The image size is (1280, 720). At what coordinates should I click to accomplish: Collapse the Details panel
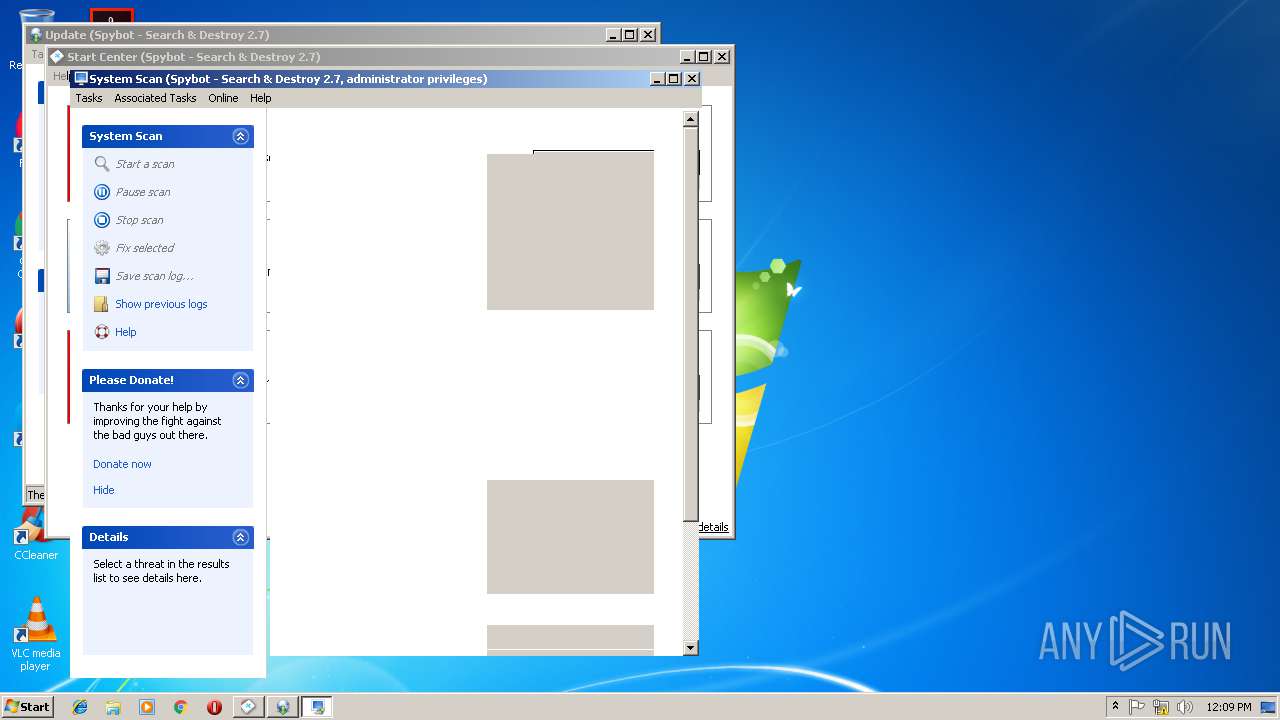point(240,537)
